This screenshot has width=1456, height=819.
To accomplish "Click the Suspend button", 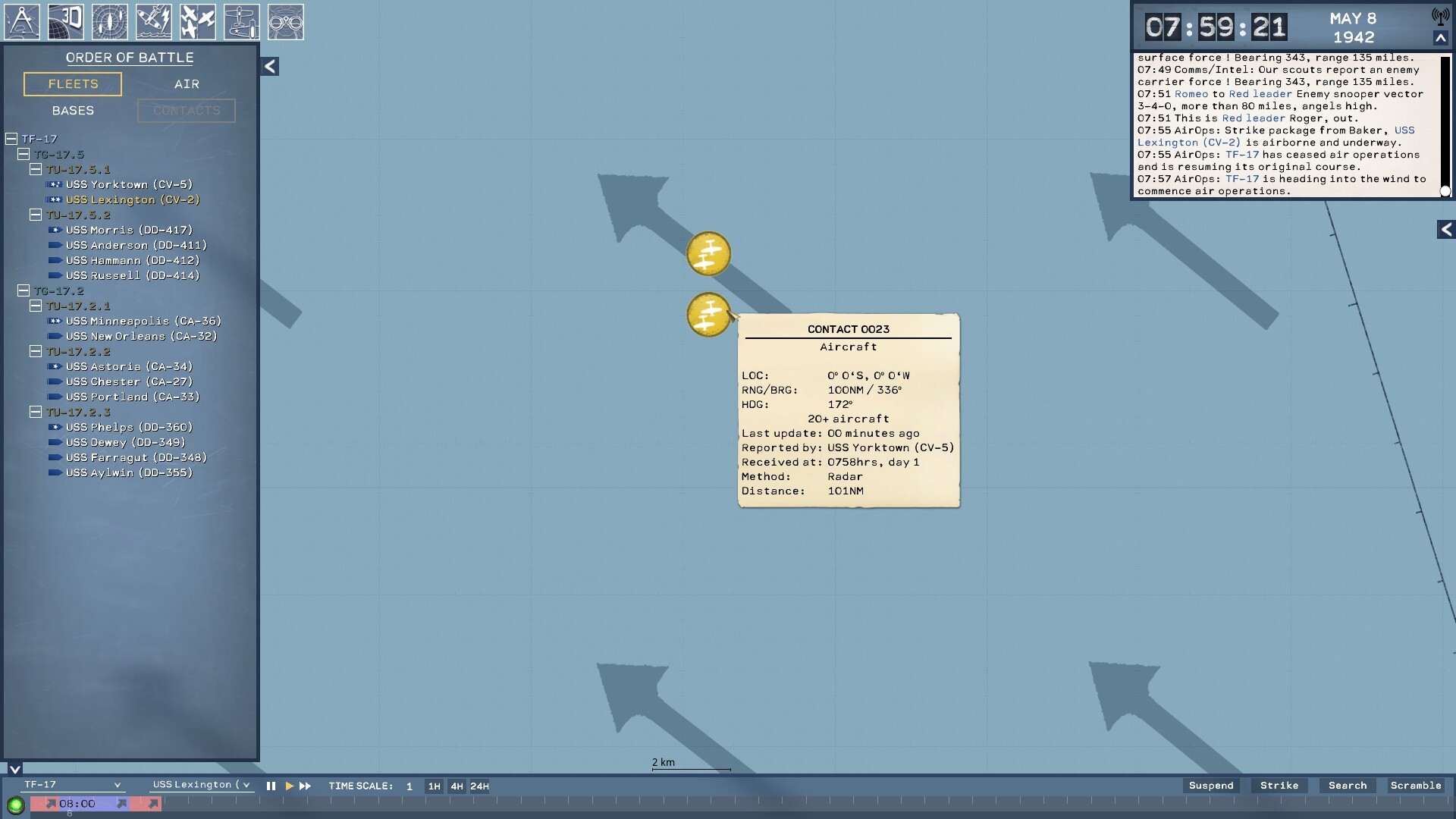I will pyautogui.click(x=1211, y=786).
